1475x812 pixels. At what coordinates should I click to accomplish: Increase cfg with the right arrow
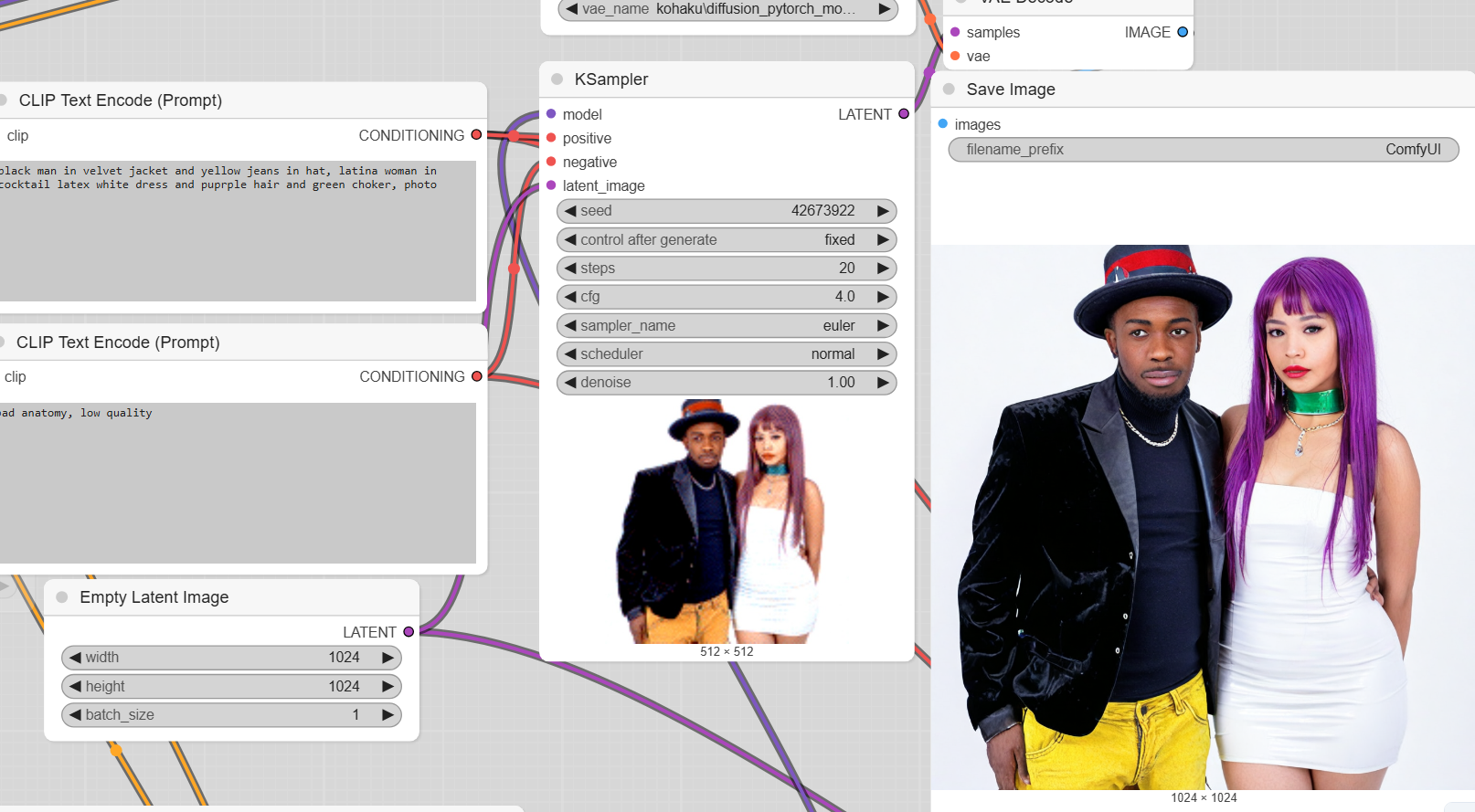(x=883, y=297)
